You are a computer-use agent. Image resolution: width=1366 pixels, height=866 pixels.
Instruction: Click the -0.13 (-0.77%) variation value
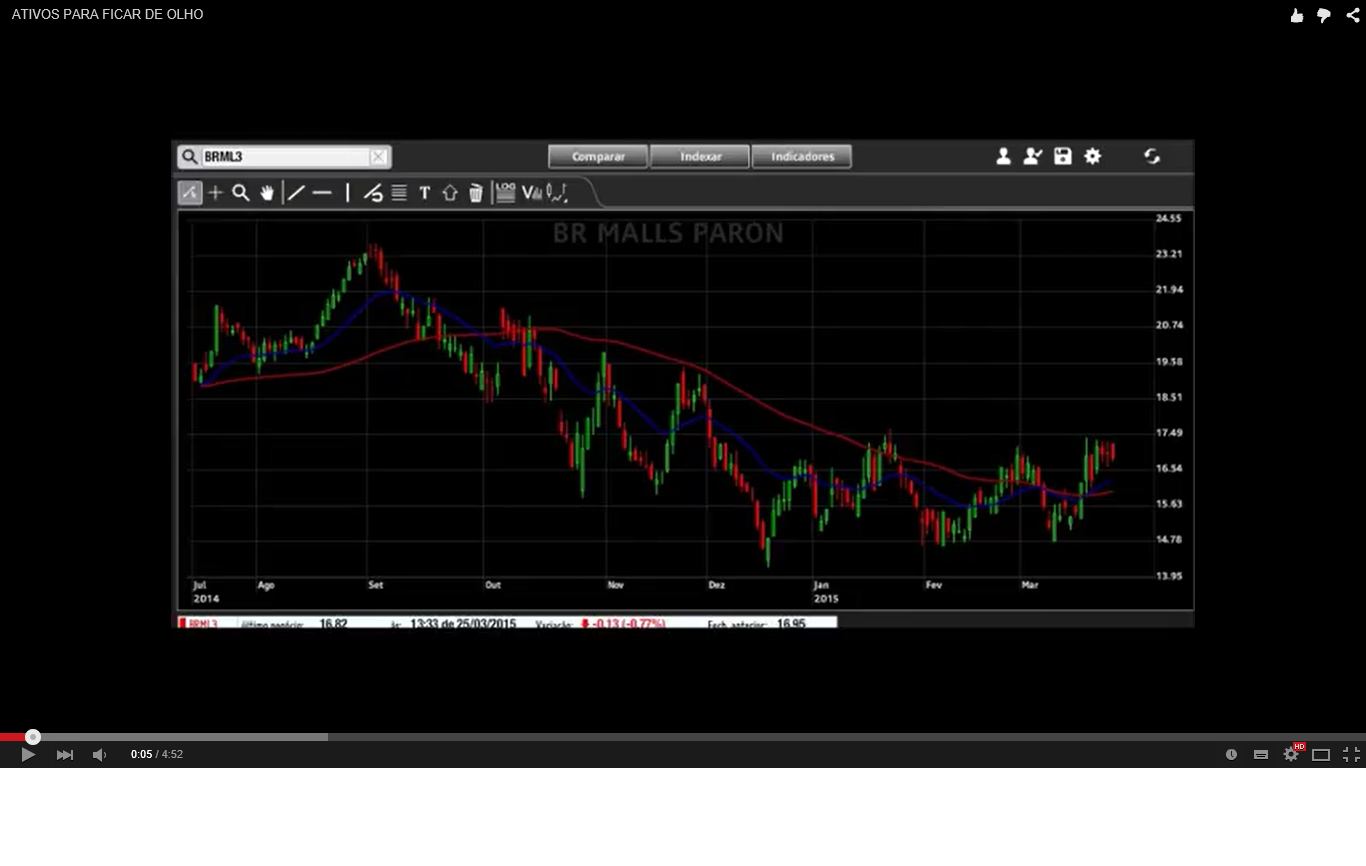(628, 624)
